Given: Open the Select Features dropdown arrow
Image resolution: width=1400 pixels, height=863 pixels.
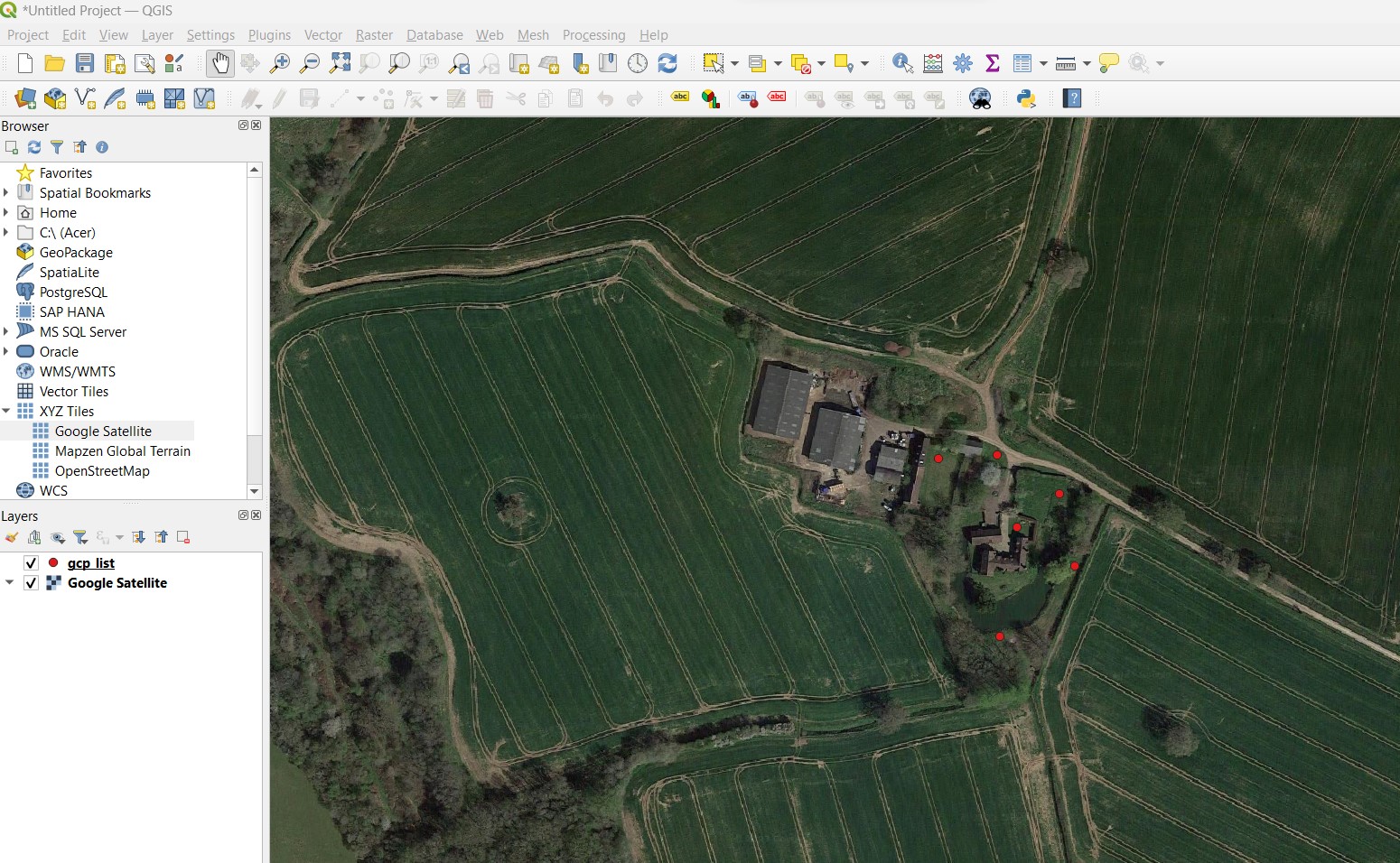Looking at the screenshot, I should [x=733, y=63].
